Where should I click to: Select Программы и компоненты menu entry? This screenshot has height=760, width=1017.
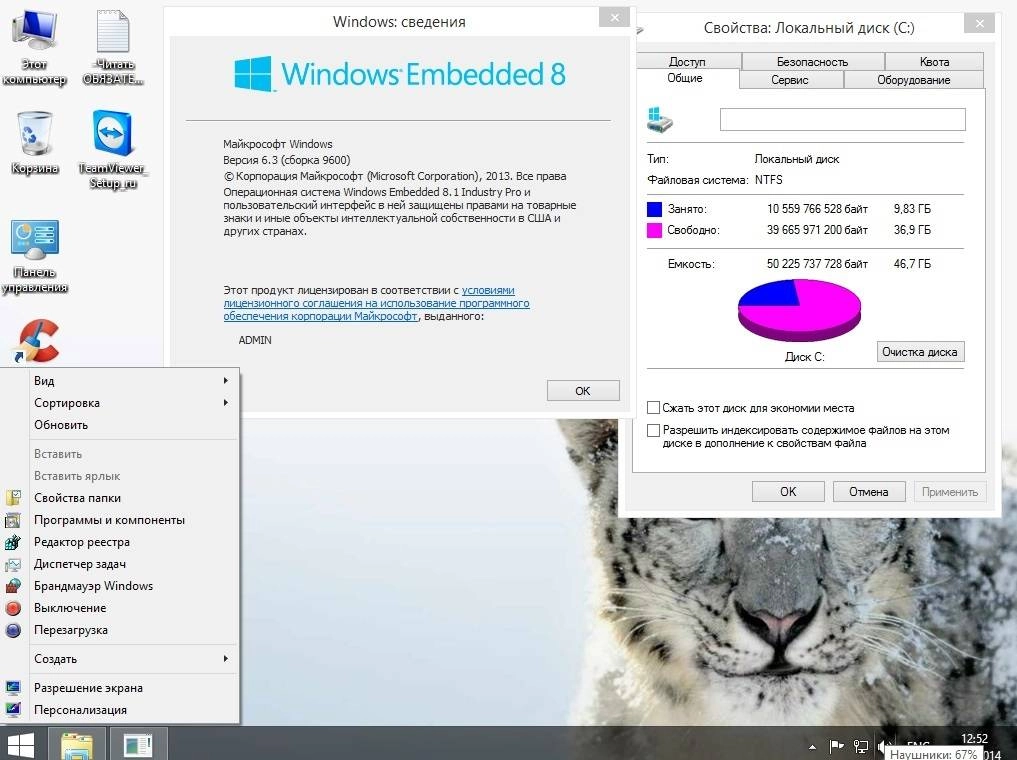pos(134,520)
